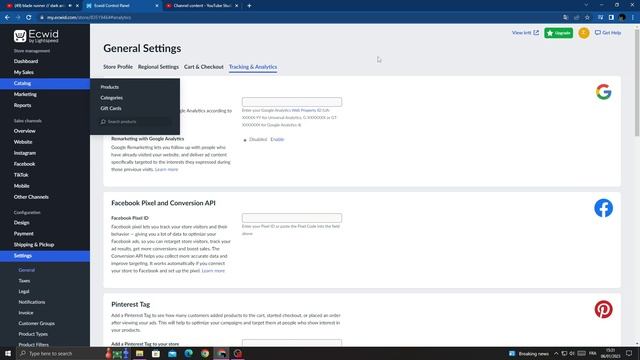Open the Windows Start menu
Screen dimensions: 640x360
point(8,353)
